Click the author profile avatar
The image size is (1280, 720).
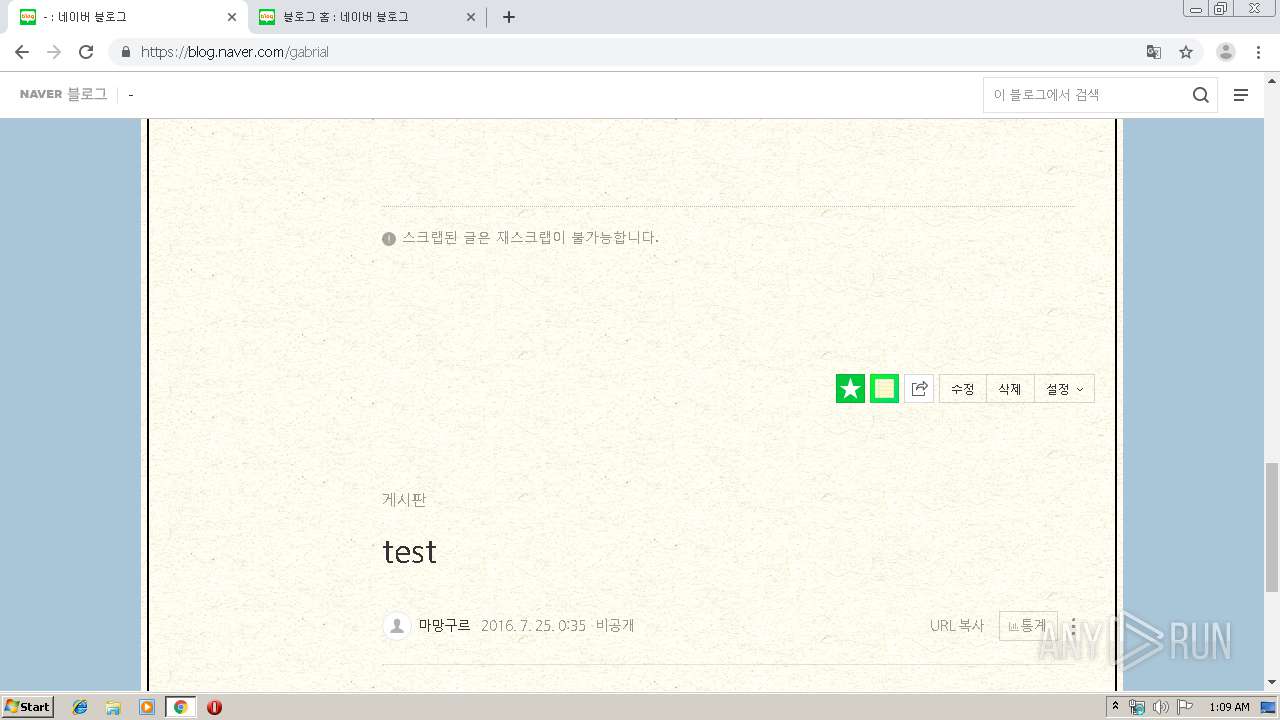(397, 626)
